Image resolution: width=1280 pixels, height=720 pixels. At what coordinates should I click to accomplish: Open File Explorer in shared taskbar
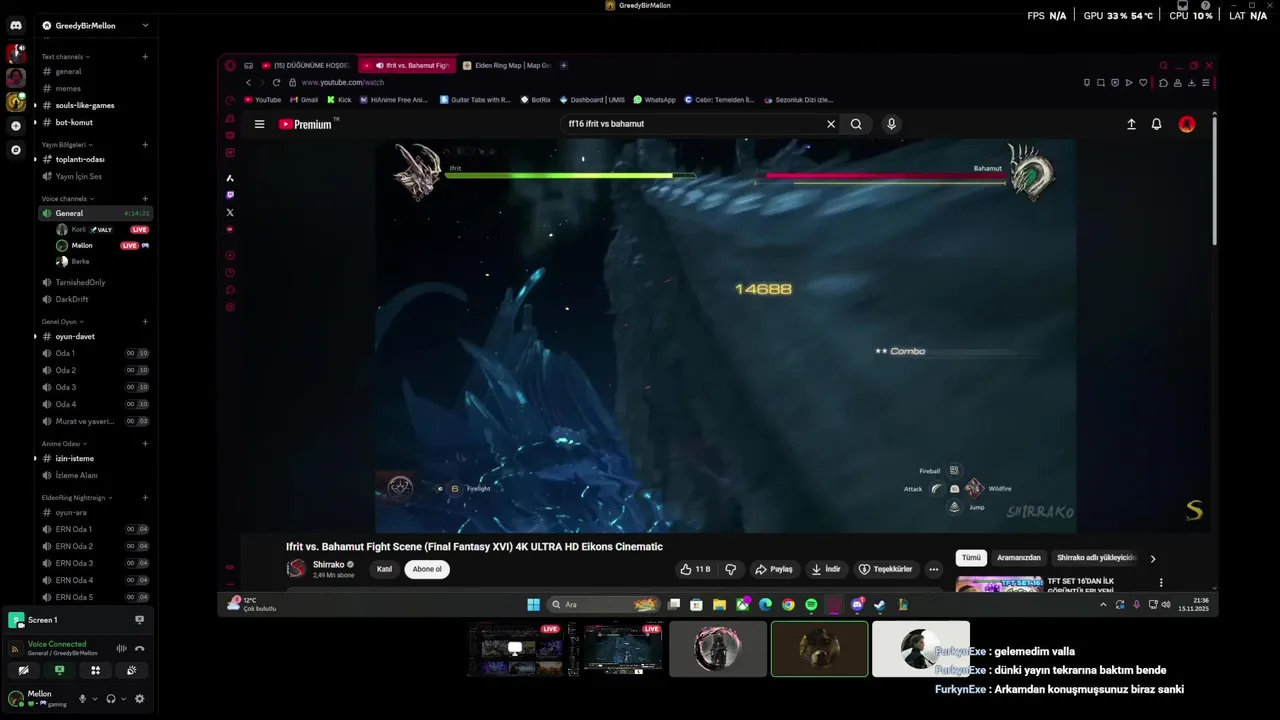tap(719, 604)
